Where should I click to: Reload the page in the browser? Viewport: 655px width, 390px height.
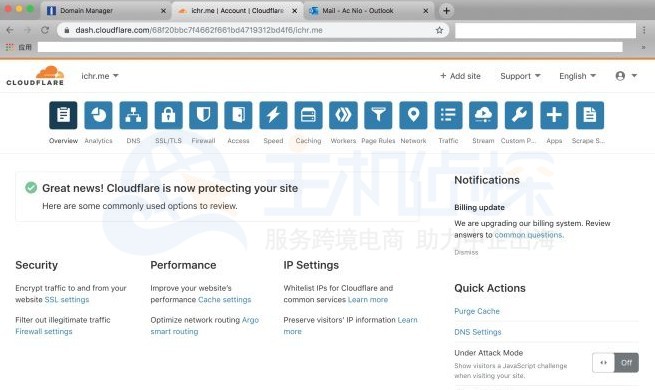[45, 30]
